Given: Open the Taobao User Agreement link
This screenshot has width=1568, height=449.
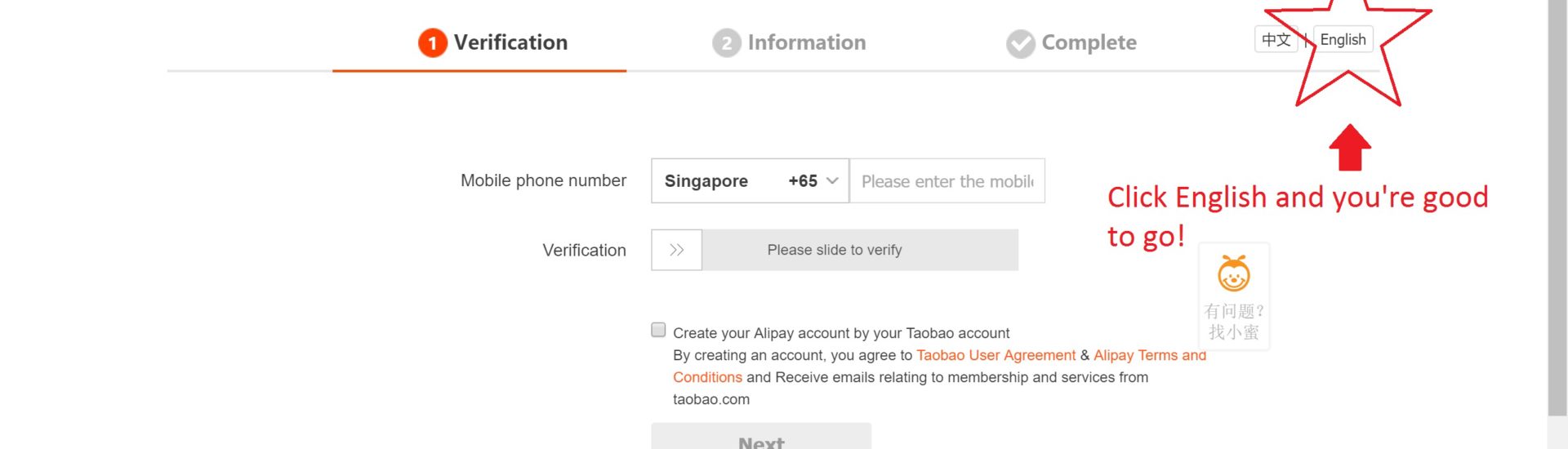Looking at the screenshot, I should tap(996, 355).
